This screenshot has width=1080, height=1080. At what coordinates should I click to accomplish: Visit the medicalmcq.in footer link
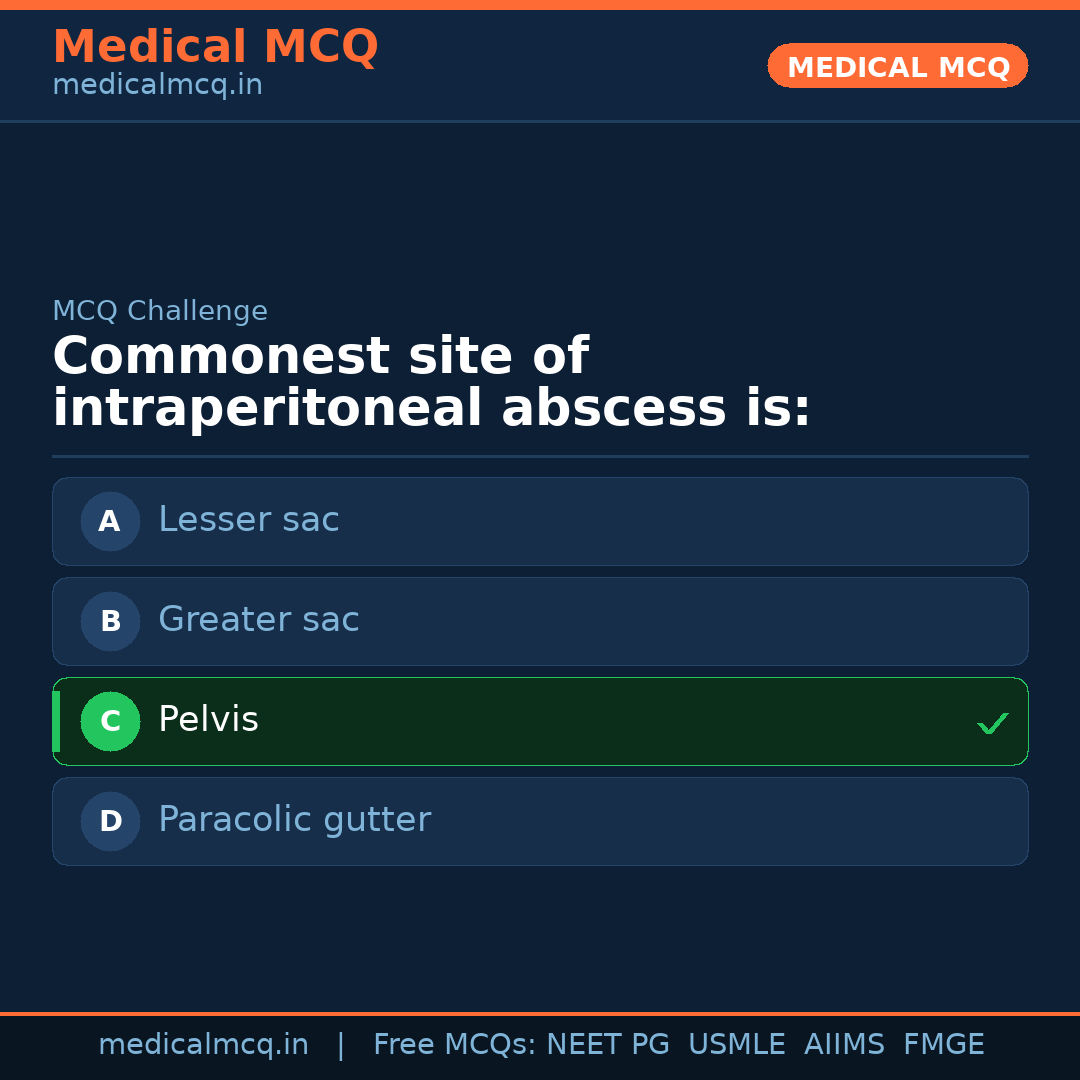(x=204, y=1044)
